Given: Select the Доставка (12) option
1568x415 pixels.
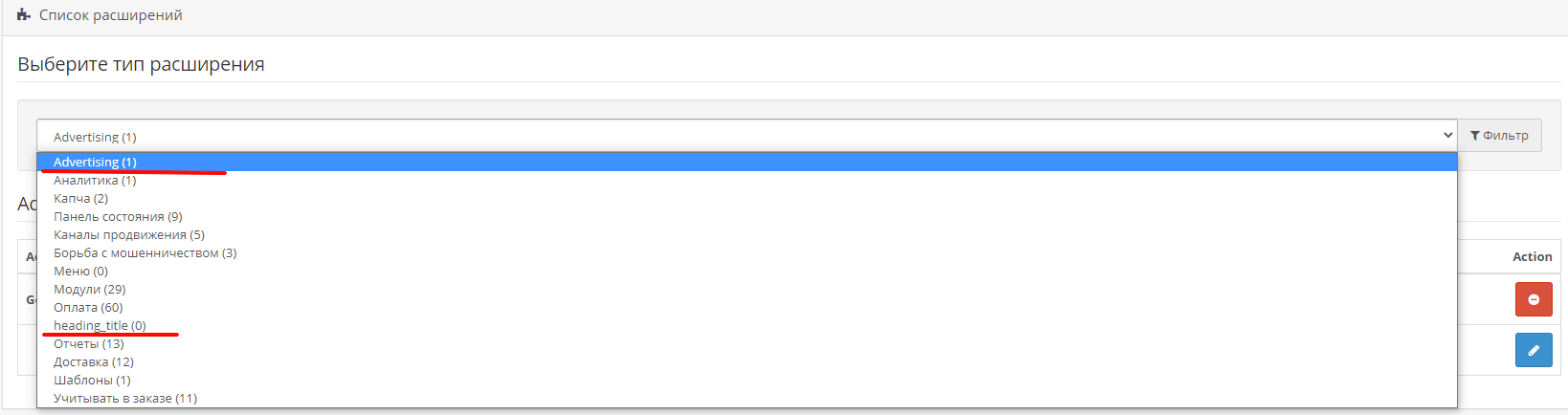Looking at the screenshot, I should point(747,362).
